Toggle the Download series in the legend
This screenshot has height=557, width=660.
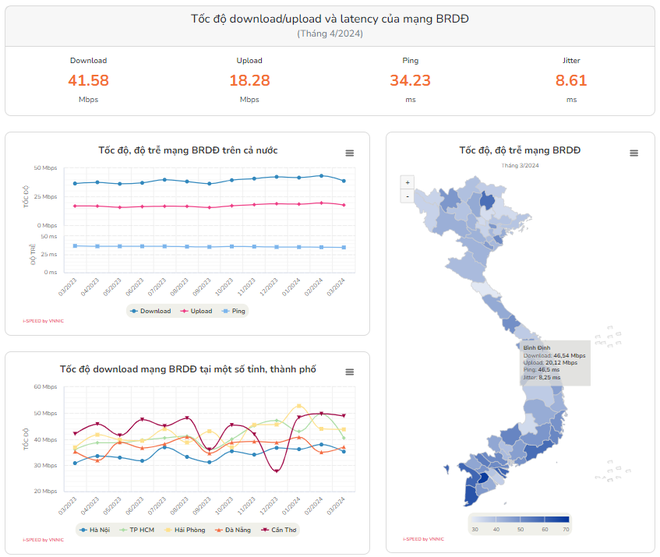(x=151, y=311)
